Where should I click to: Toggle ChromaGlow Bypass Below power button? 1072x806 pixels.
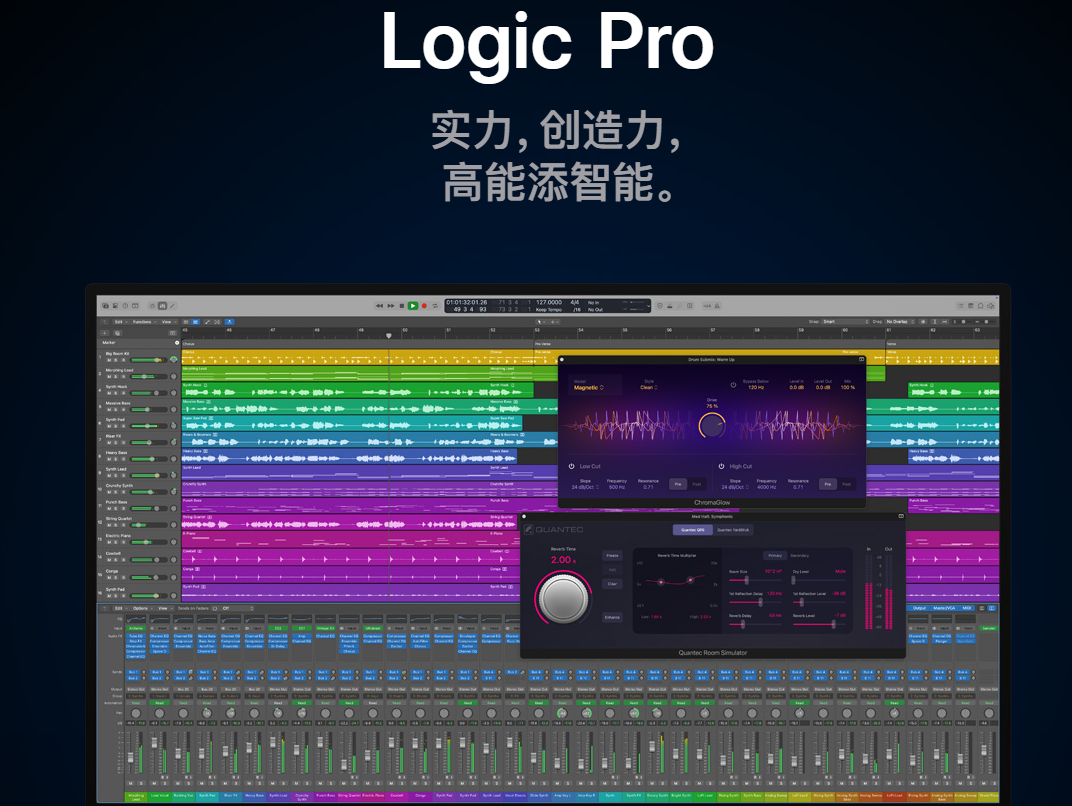point(734,385)
